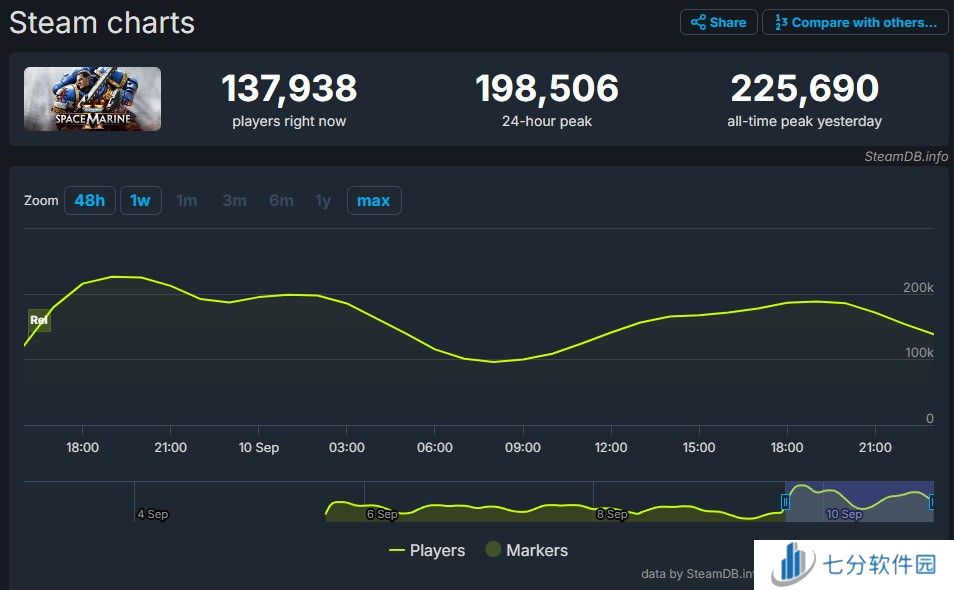The image size is (954, 590).
Task: Toggle the Players series in legend
Action: tap(437, 550)
